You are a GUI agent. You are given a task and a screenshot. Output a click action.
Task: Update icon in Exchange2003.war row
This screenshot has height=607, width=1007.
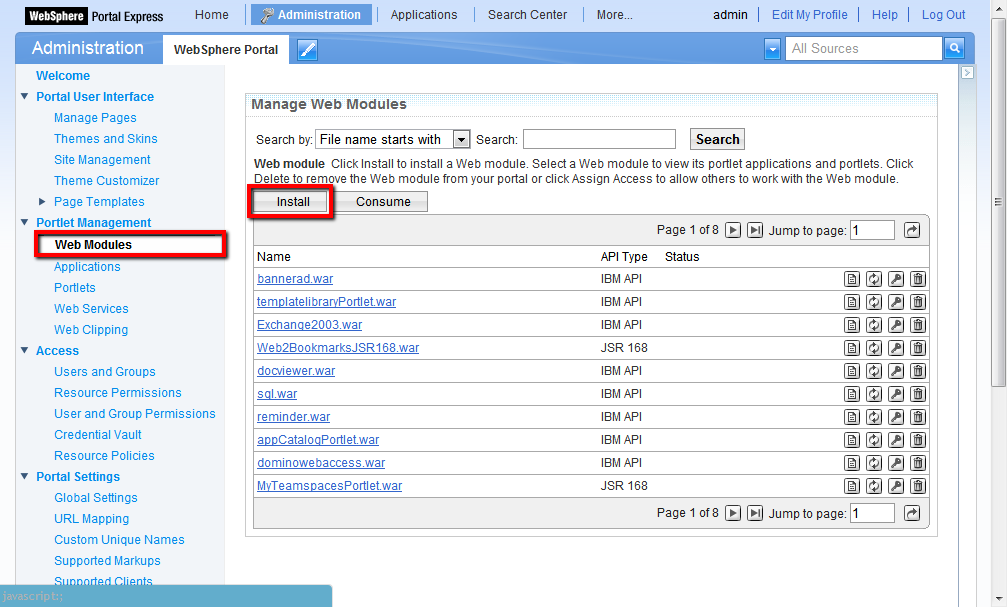(873, 325)
